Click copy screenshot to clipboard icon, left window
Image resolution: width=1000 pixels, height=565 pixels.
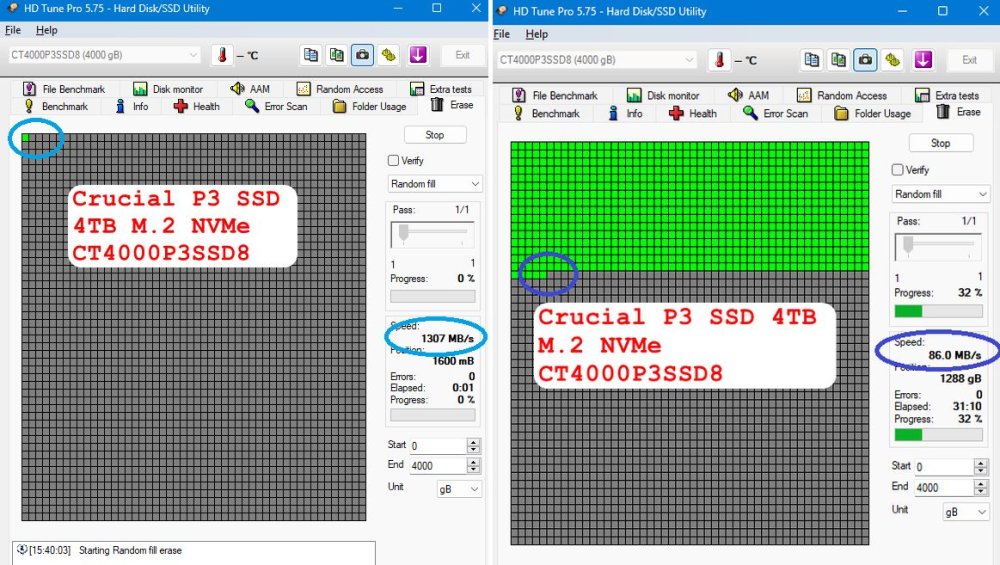pyautogui.click(x=336, y=55)
